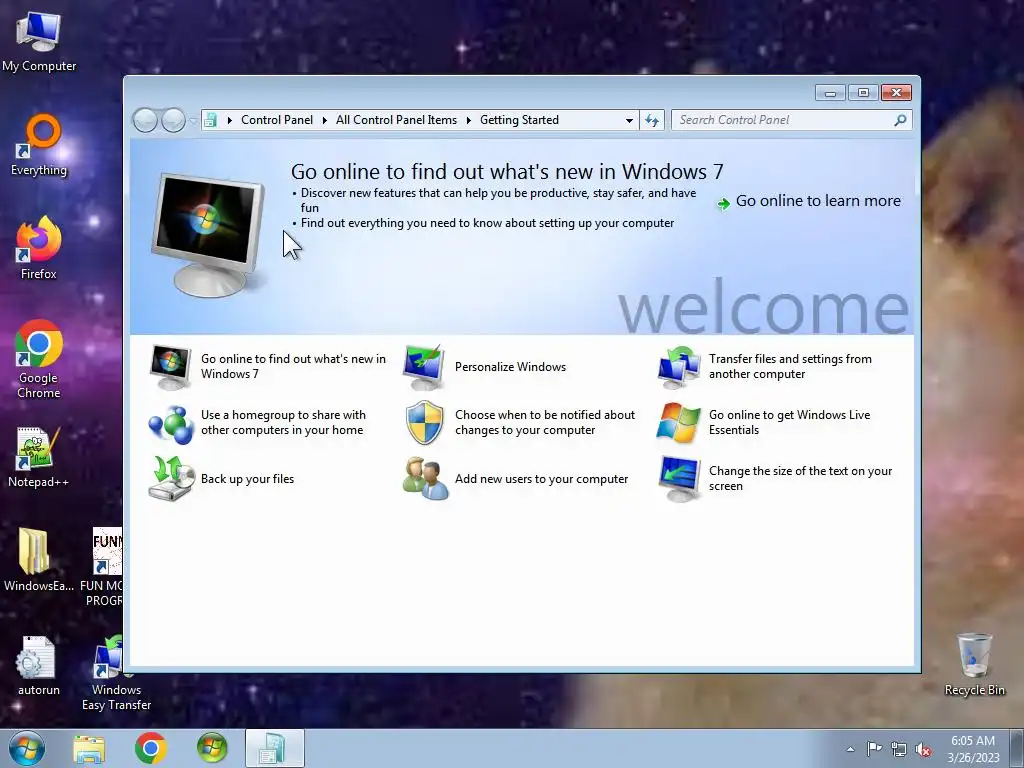Maximize the Getting Started window

click(863, 93)
